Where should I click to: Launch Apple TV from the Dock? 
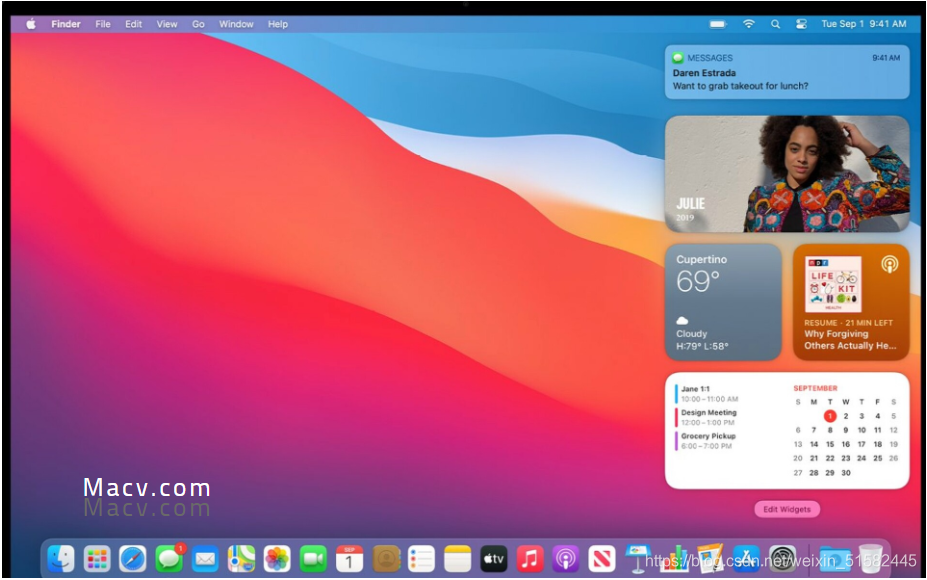click(494, 558)
